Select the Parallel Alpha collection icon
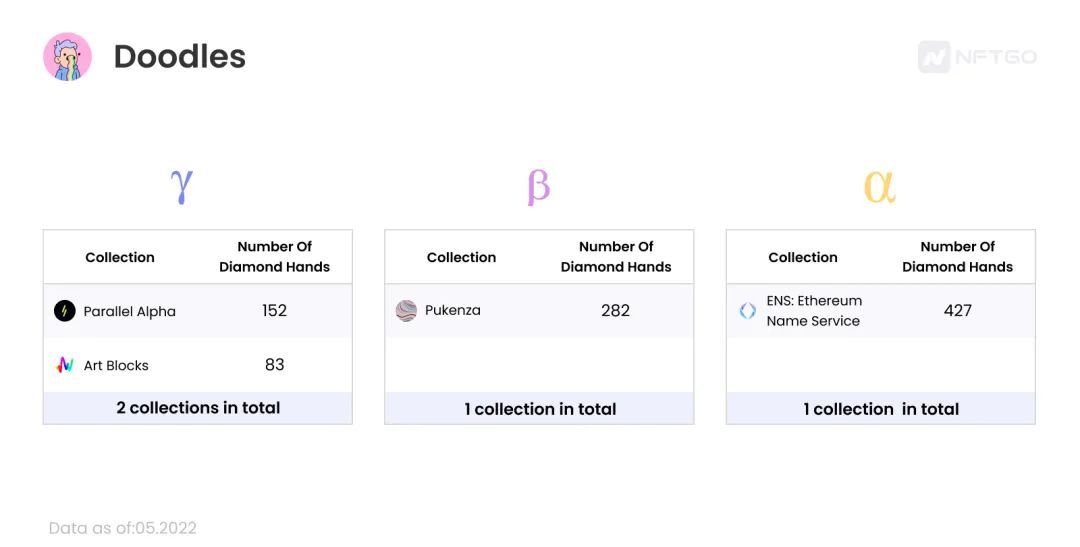The height and width of the screenshot is (547, 1080). (x=65, y=311)
